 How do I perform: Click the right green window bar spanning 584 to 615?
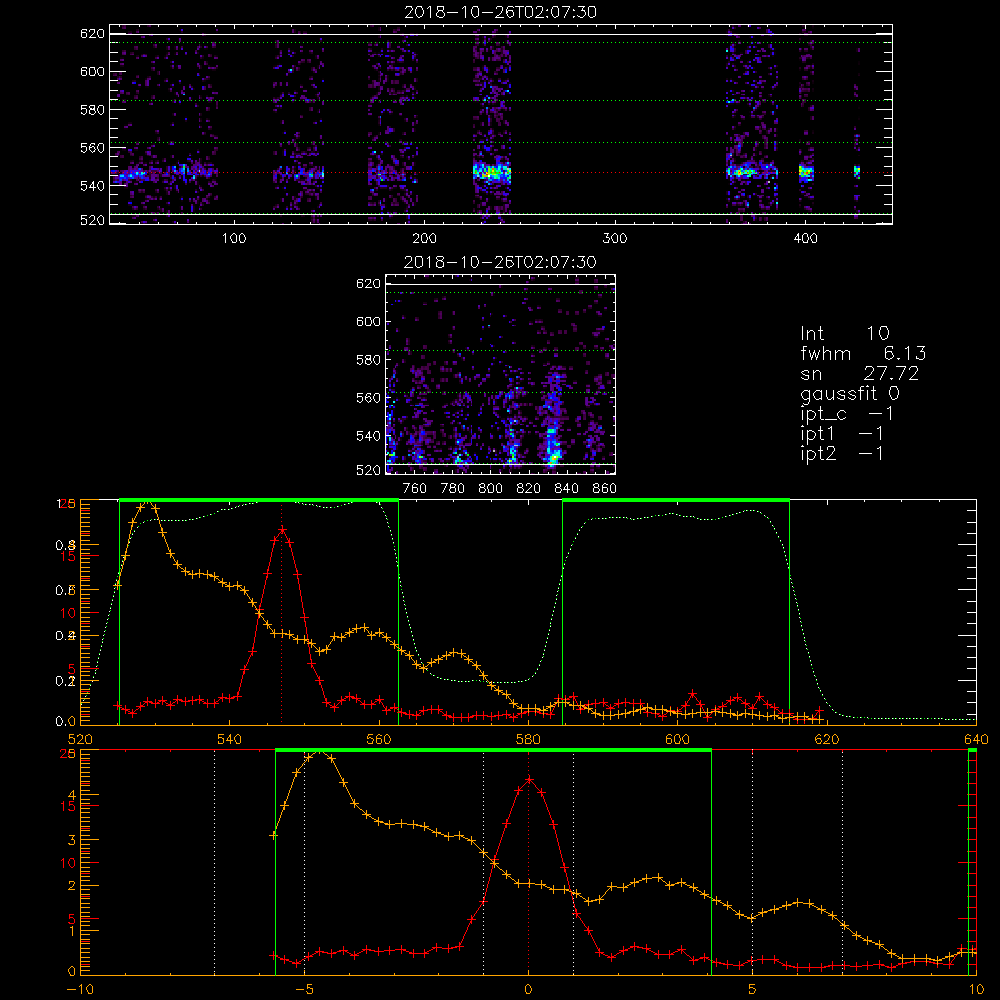[676, 500]
